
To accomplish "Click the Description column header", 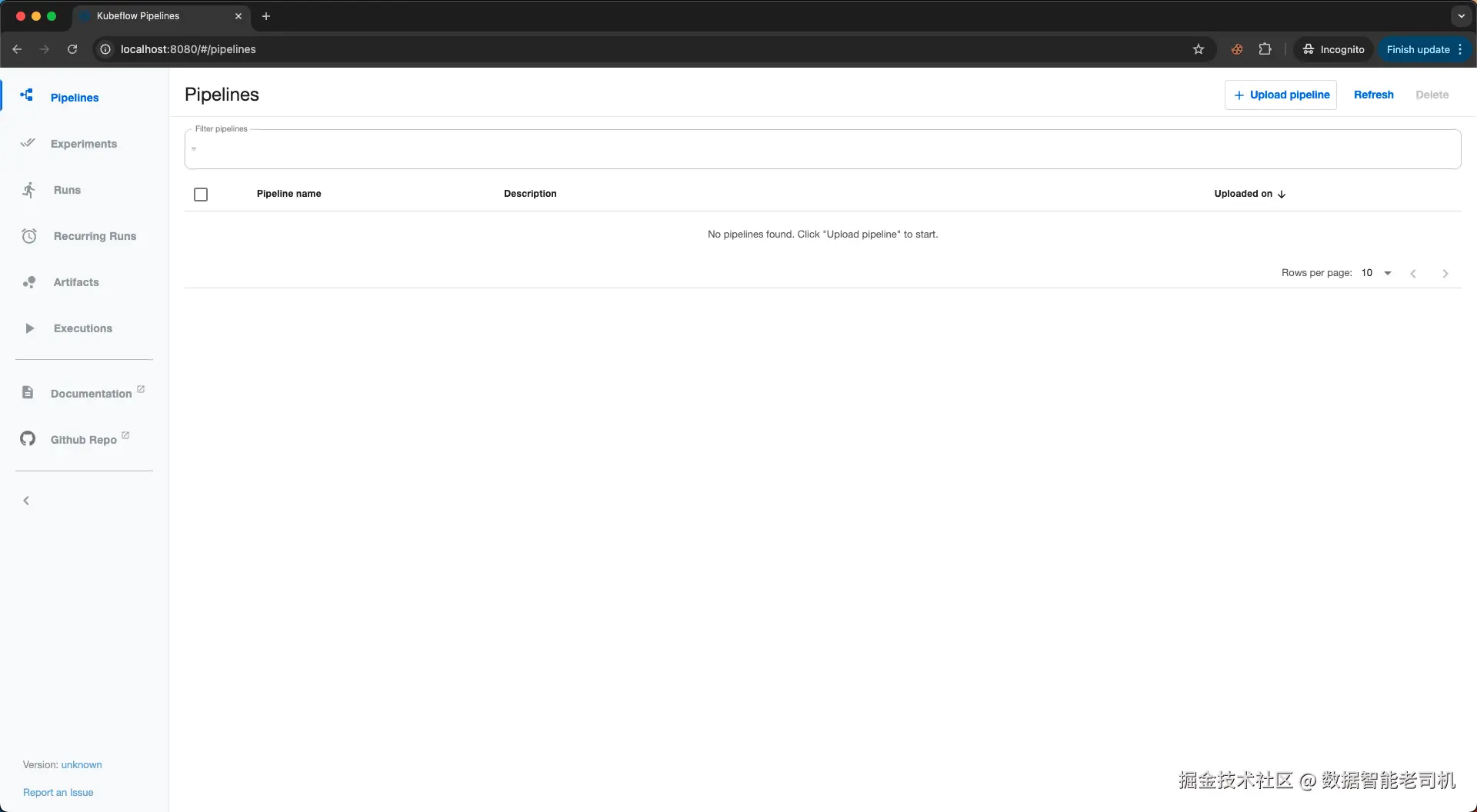I will click(x=530, y=194).
